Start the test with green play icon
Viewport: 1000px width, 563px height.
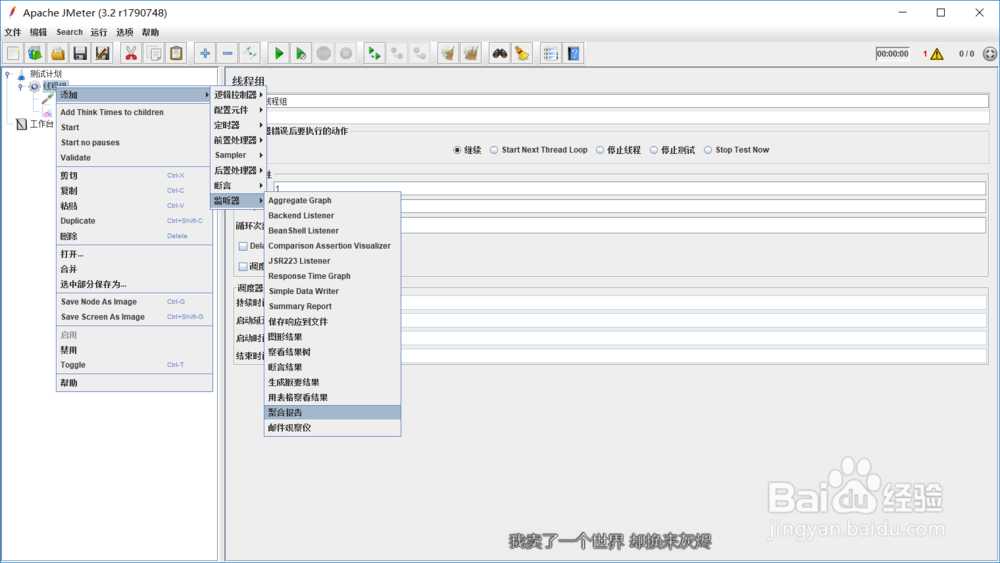click(x=279, y=54)
